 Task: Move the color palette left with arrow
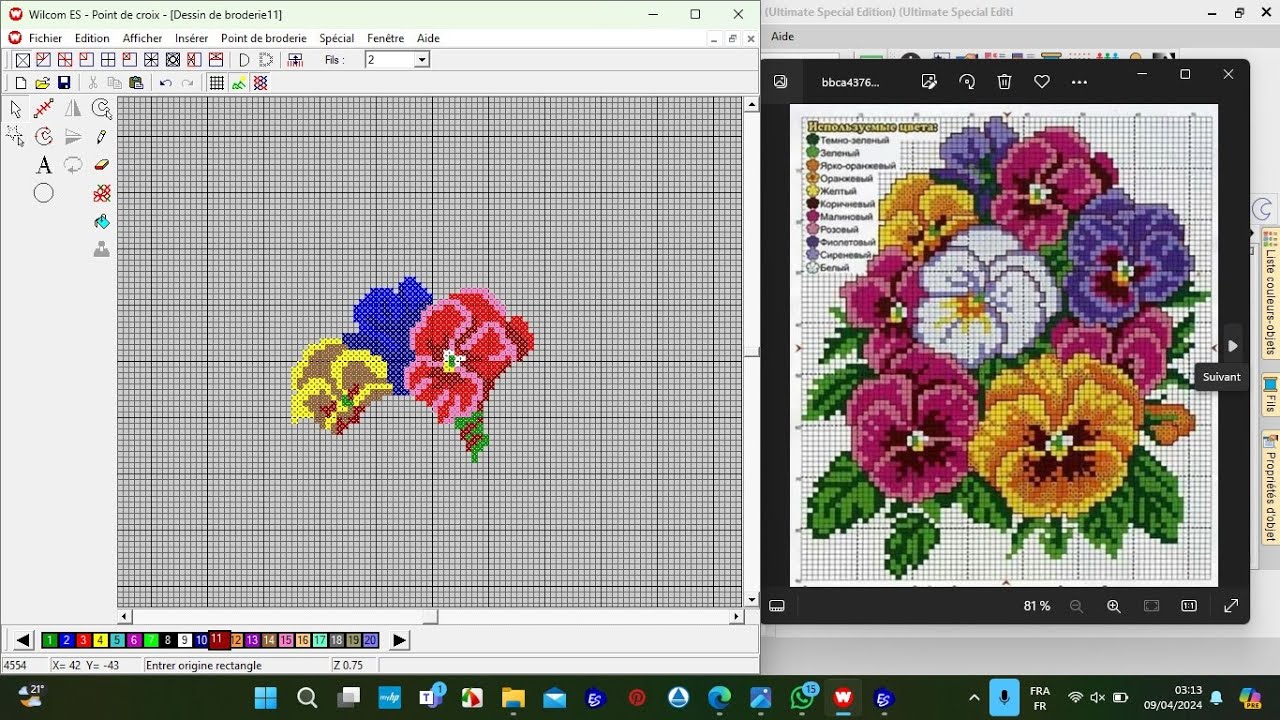(23, 641)
